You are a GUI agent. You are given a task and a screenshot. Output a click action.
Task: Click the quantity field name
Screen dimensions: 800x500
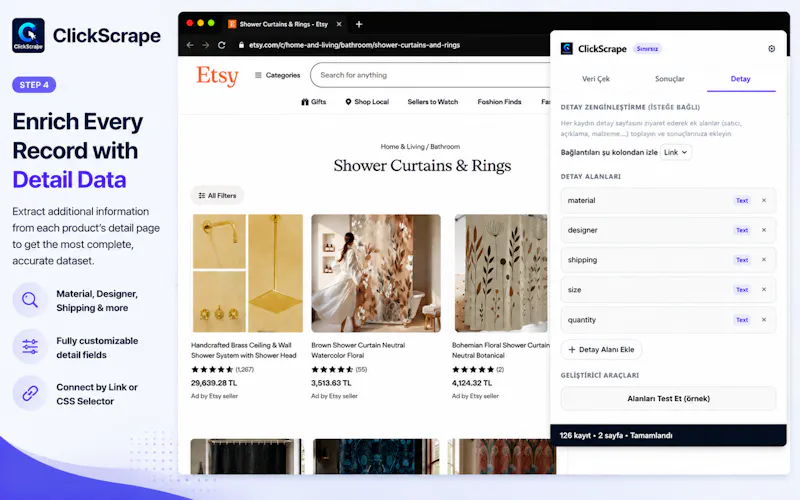[582, 320]
